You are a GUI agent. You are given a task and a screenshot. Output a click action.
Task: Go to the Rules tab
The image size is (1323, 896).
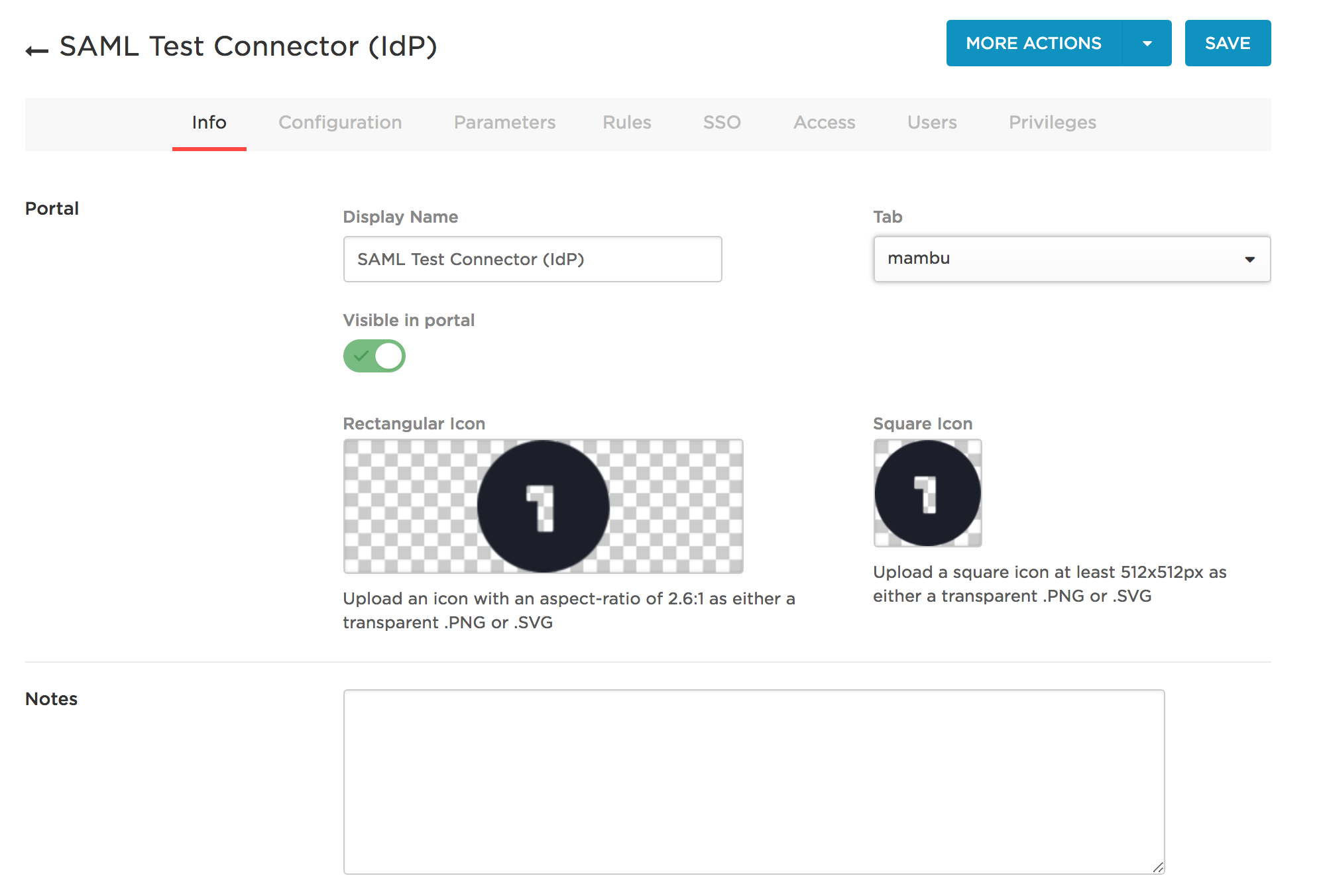(626, 123)
